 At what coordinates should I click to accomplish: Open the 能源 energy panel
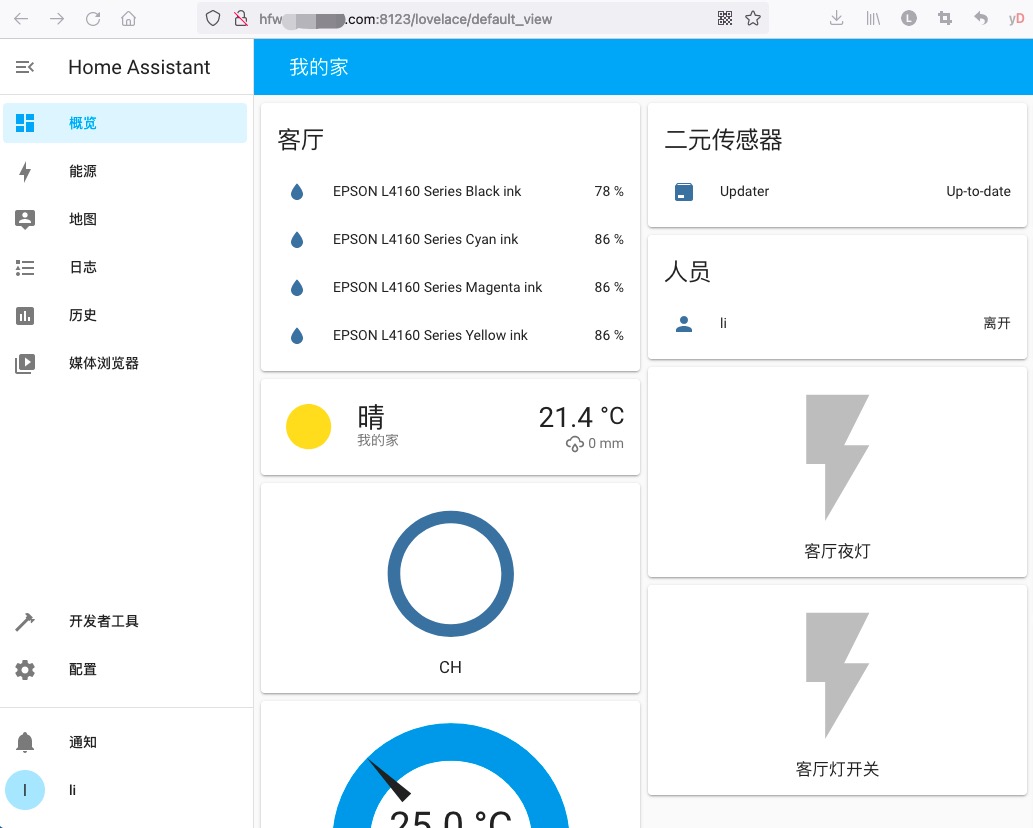coord(125,171)
